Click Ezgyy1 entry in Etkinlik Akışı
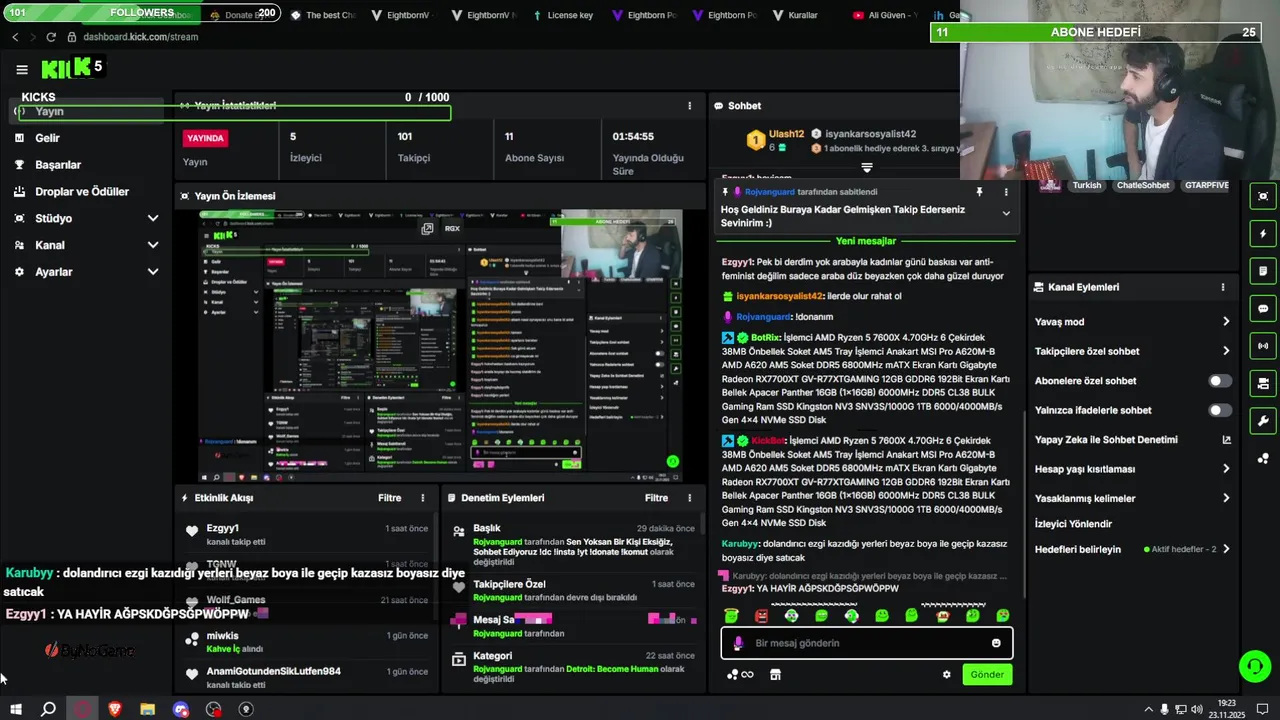 click(x=309, y=534)
